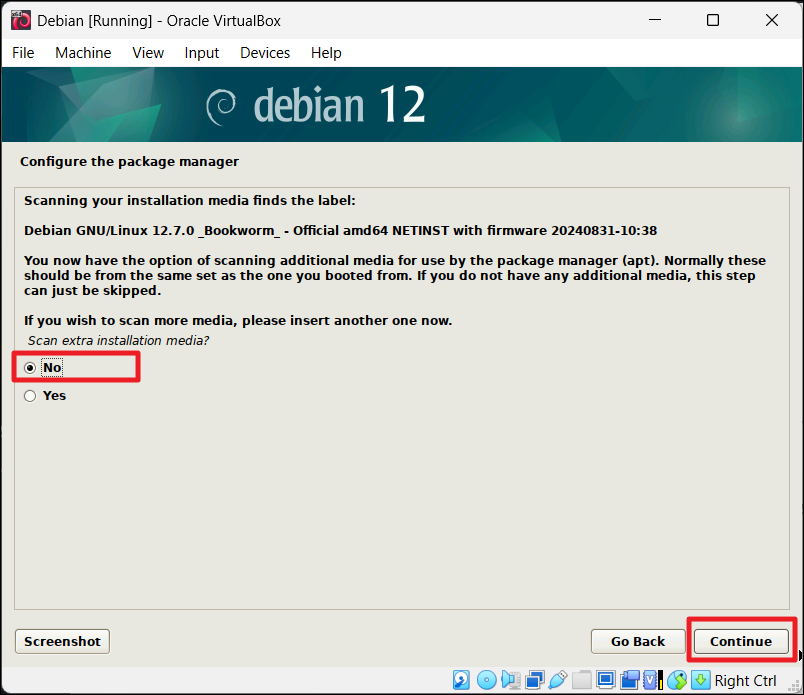
Task: Click the network adapters status icon
Action: [534, 679]
